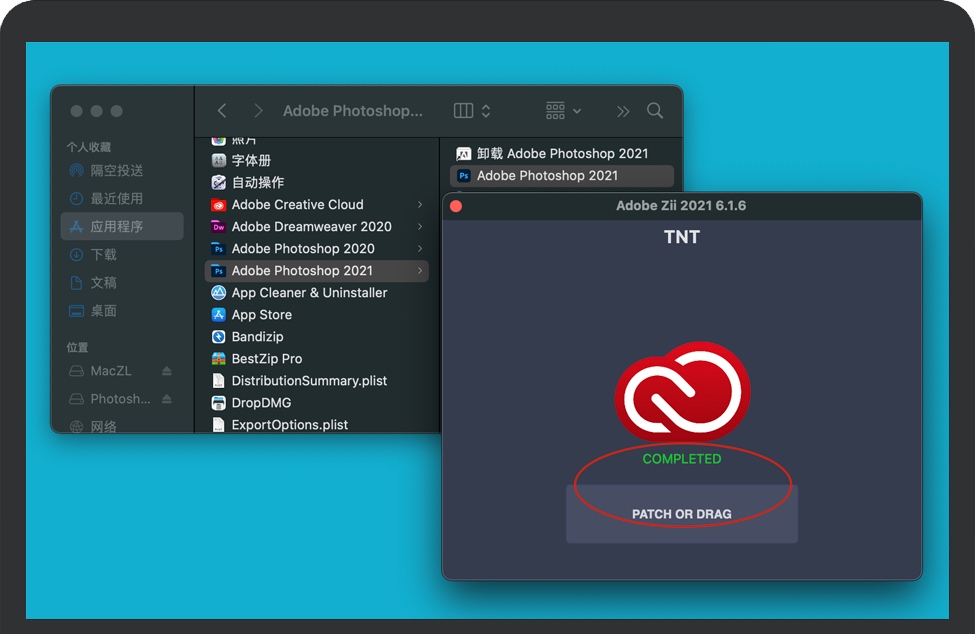
Task: Click the Adobe Photoshop 2021 folder chevron
Action: (420, 270)
